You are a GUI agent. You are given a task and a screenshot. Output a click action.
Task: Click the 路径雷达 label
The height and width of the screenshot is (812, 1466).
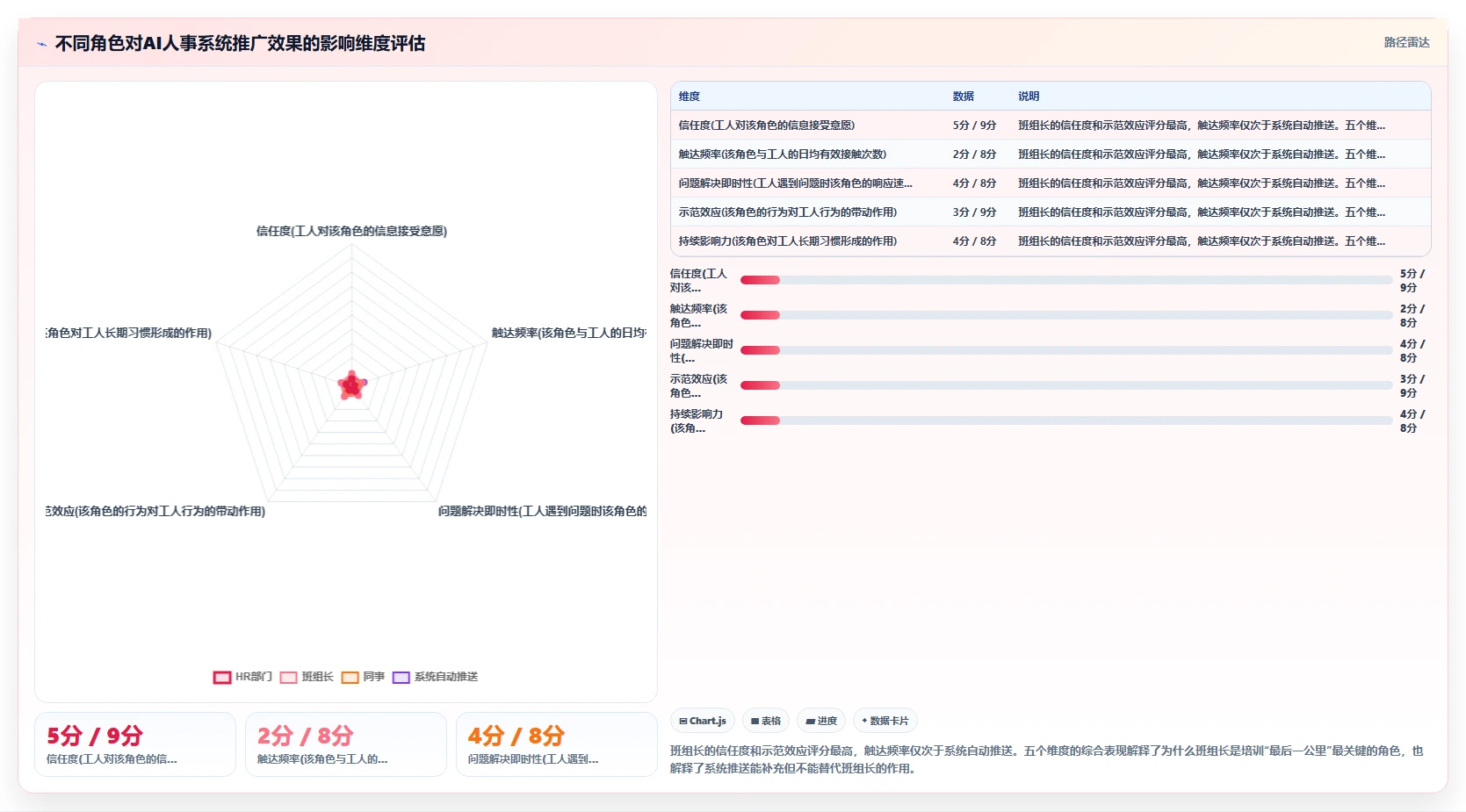(x=1406, y=42)
